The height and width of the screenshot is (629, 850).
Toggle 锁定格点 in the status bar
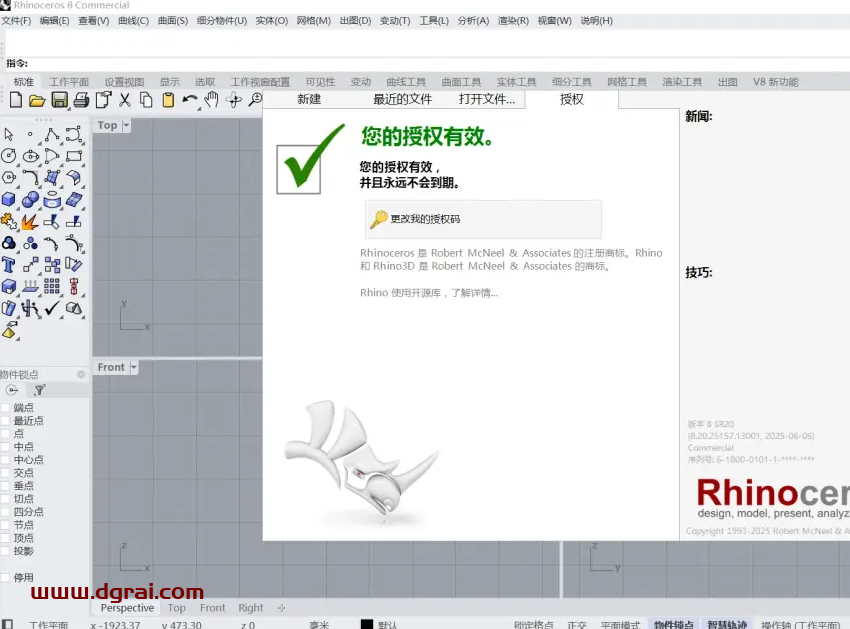[x=533, y=625]
